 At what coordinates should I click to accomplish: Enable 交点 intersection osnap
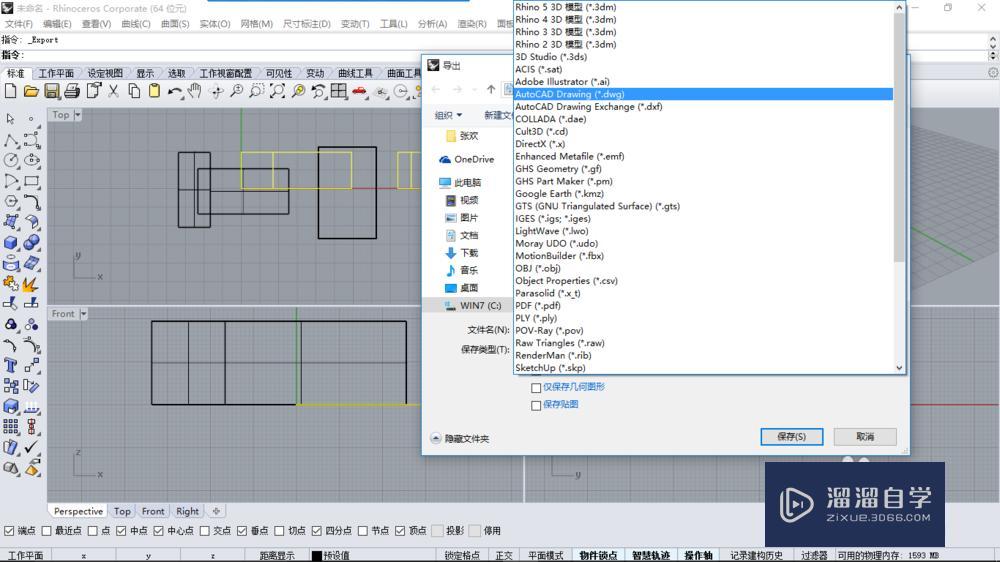pyautogui.click(x=205, y=531)
